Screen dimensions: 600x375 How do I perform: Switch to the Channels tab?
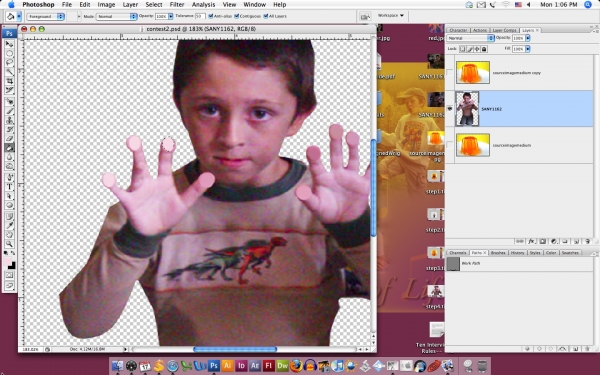pos(458,253)
